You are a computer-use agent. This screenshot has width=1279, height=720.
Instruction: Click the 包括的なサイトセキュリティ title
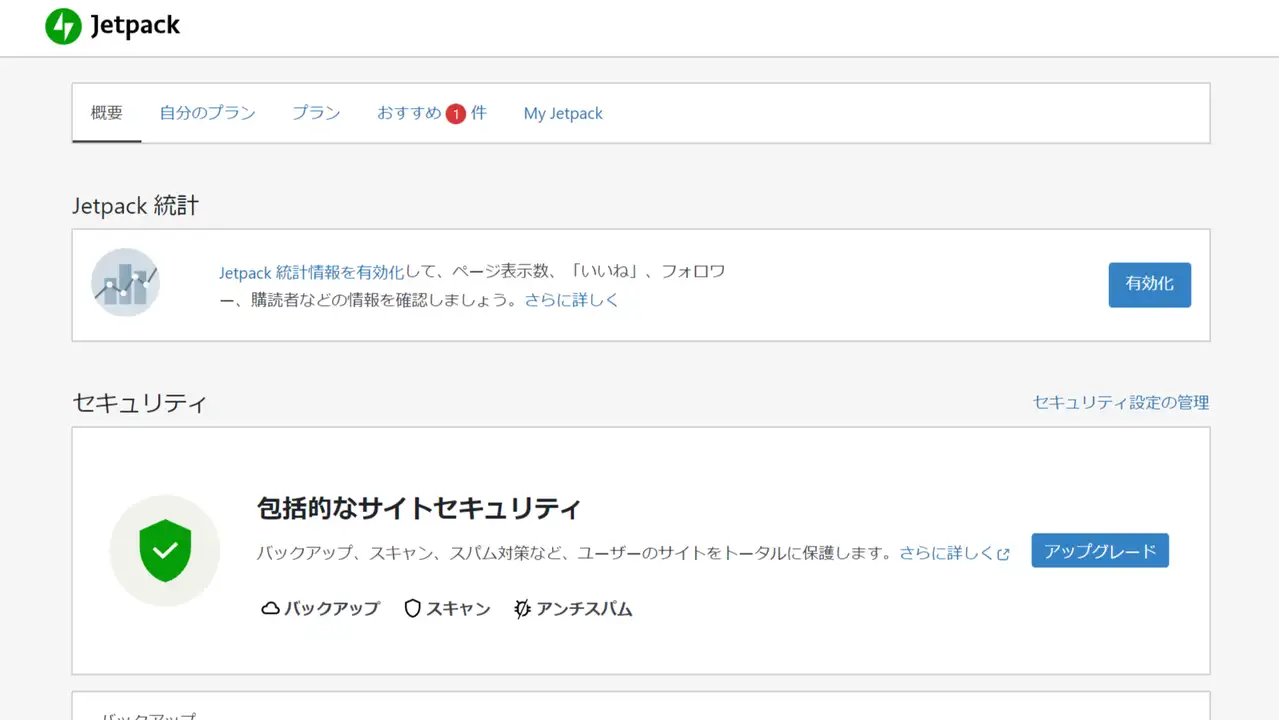(x=419, y=508)
